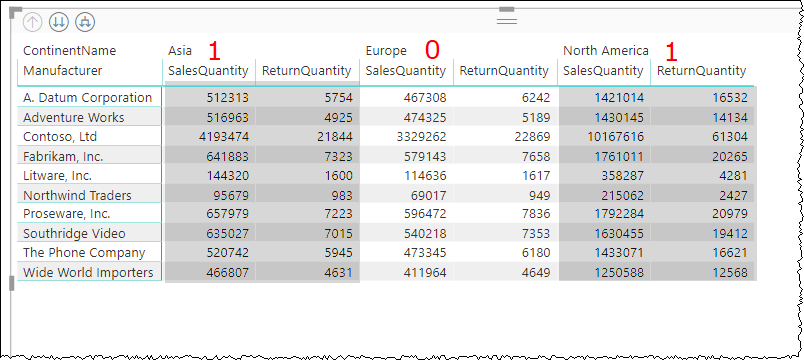The image size is (804, 362).
Task: Click the cell with value 466807
Action: click(228, 272)
